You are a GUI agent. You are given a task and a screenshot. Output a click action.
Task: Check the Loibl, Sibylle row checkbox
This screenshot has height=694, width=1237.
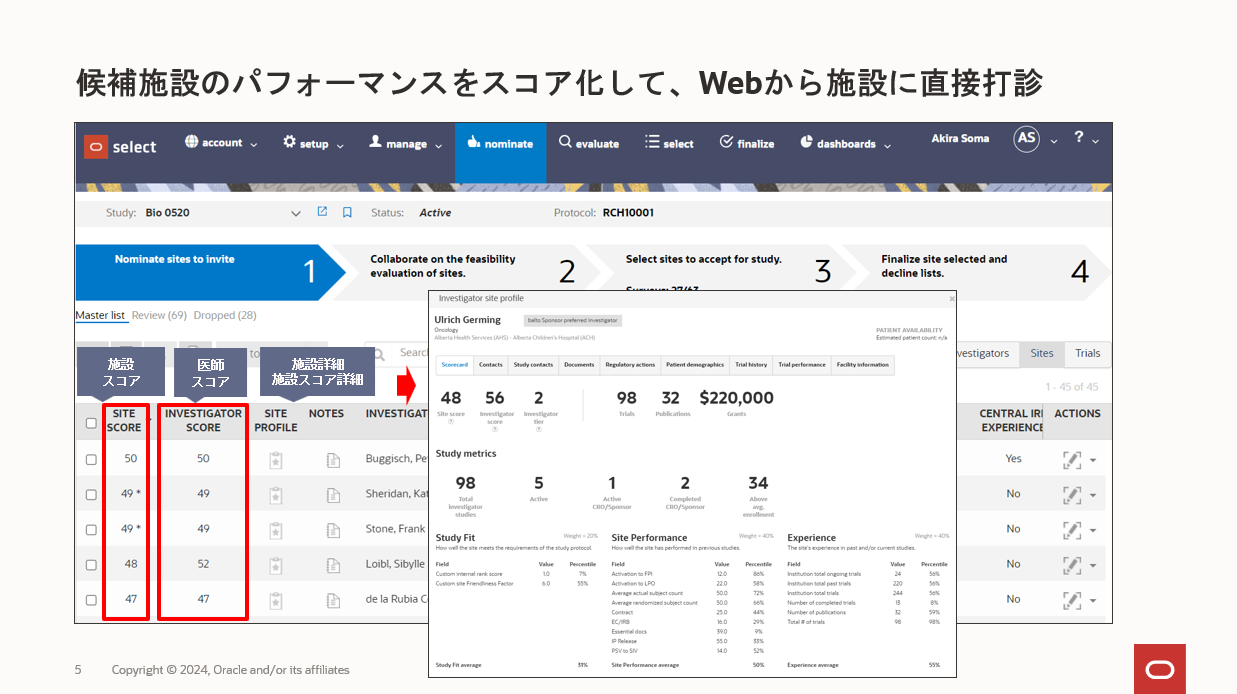click(x=91, y=565)
